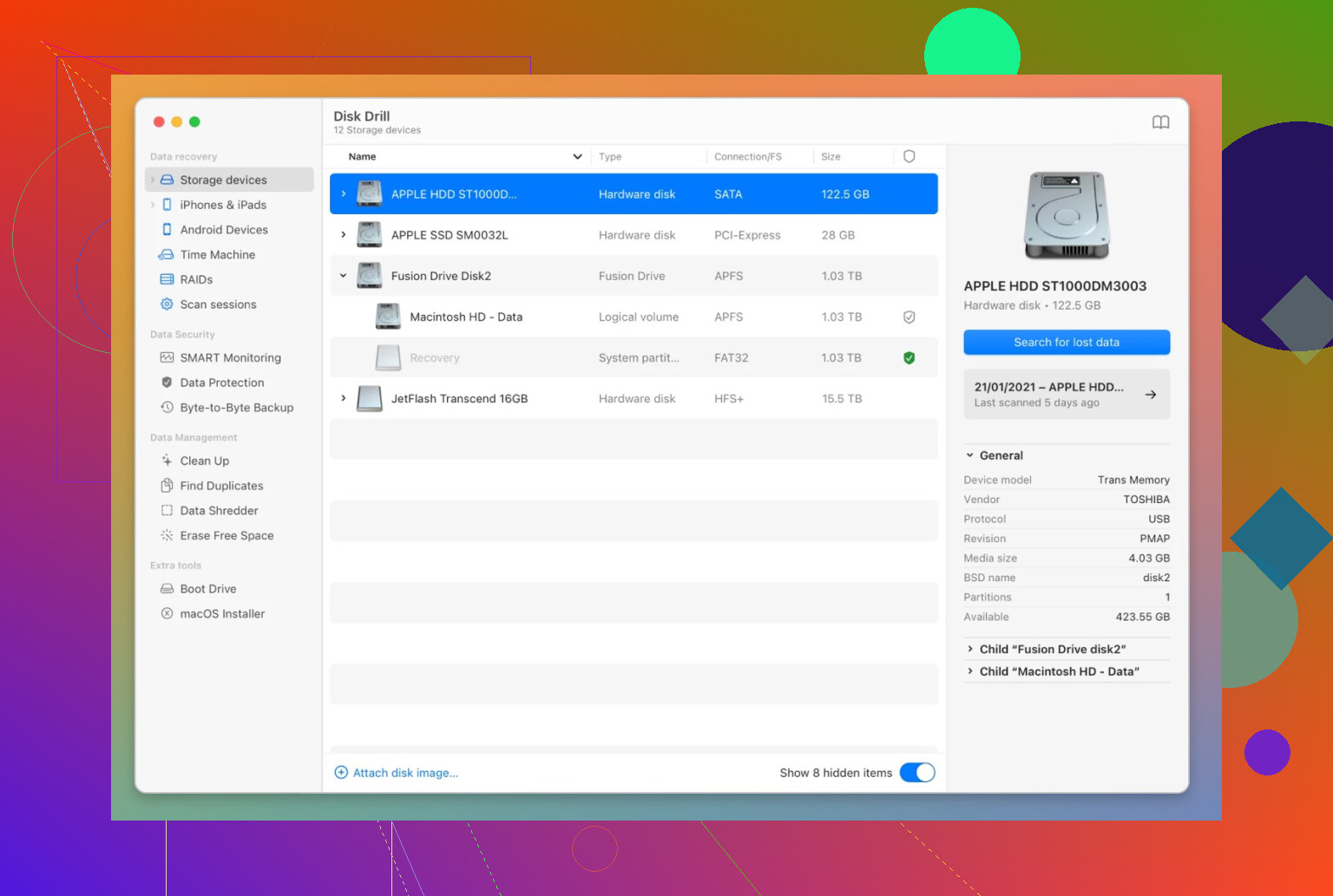Sort by Type column header
Screen dimensions: 1333x896
click(x=610, y=157)
